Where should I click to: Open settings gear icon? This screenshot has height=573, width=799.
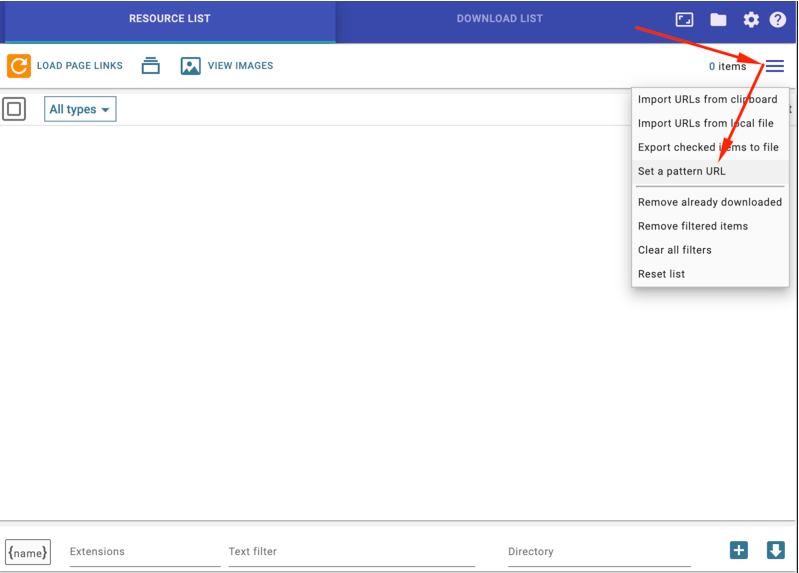tap(751, 20)
